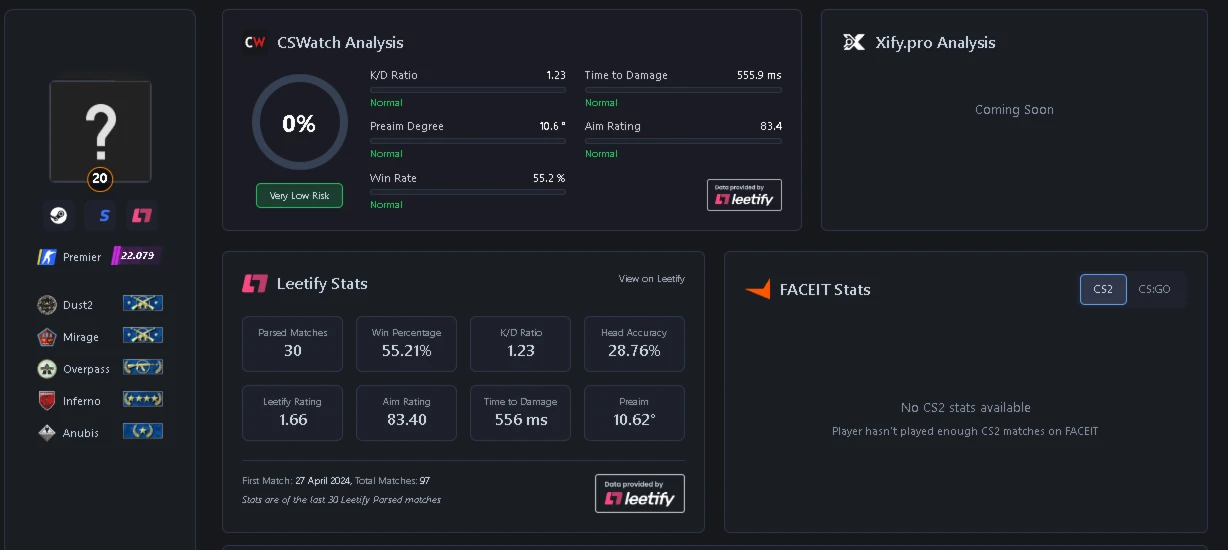Open the Steam profile icon
Viewport: 1228px width, 550px height.
pos(59,215)
